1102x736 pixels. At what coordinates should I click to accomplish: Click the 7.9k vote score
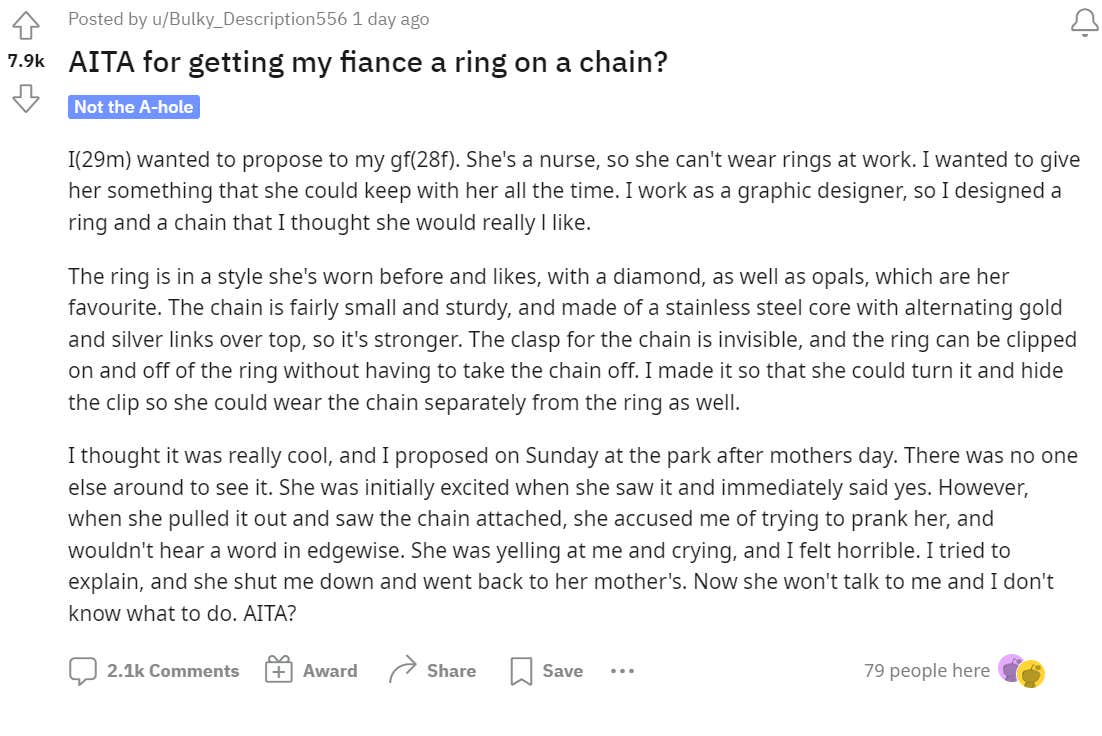coord(26,61)
